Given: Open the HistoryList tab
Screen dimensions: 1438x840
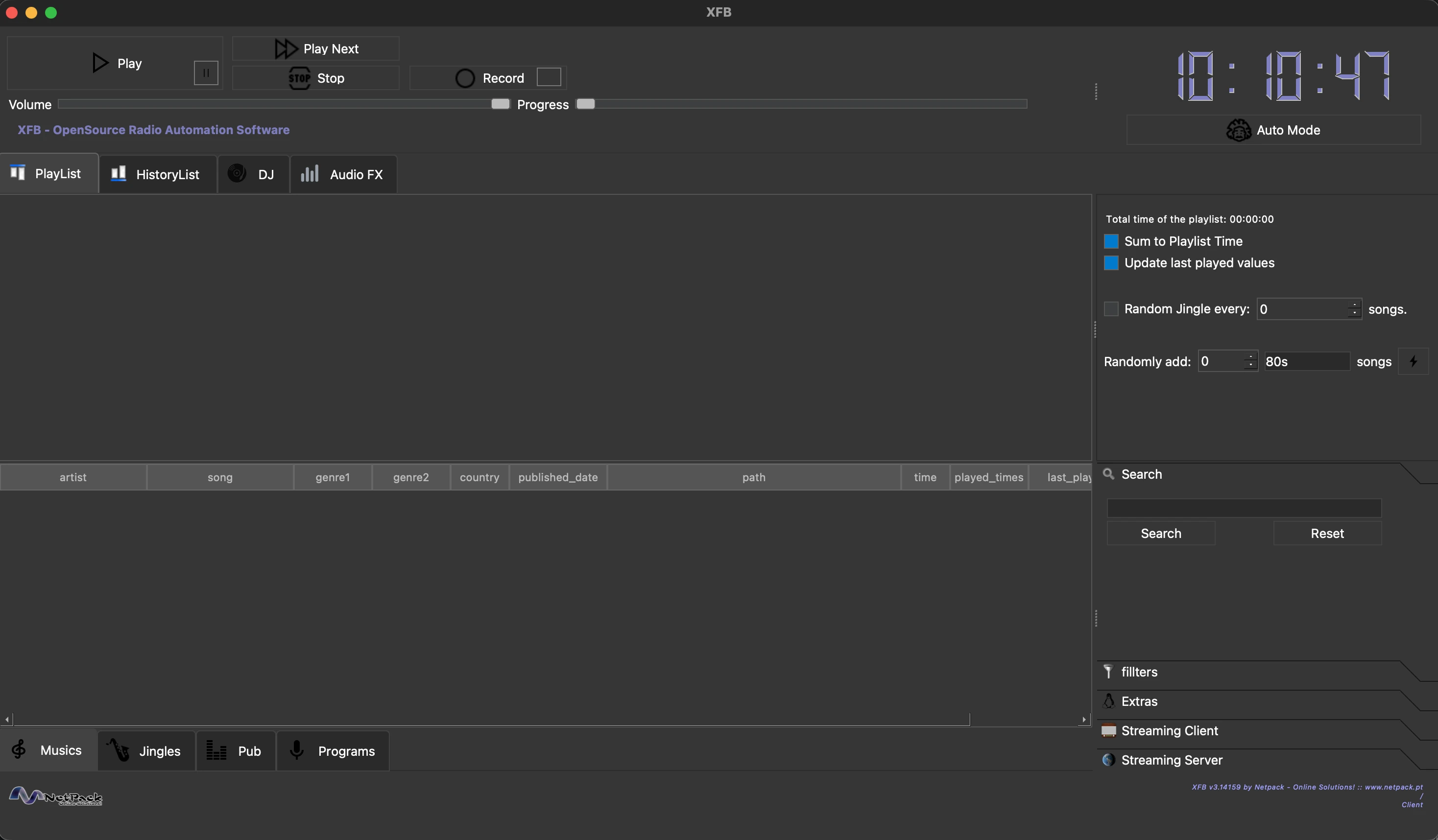Looking at the screenshot, I should (x=158, y=174).
